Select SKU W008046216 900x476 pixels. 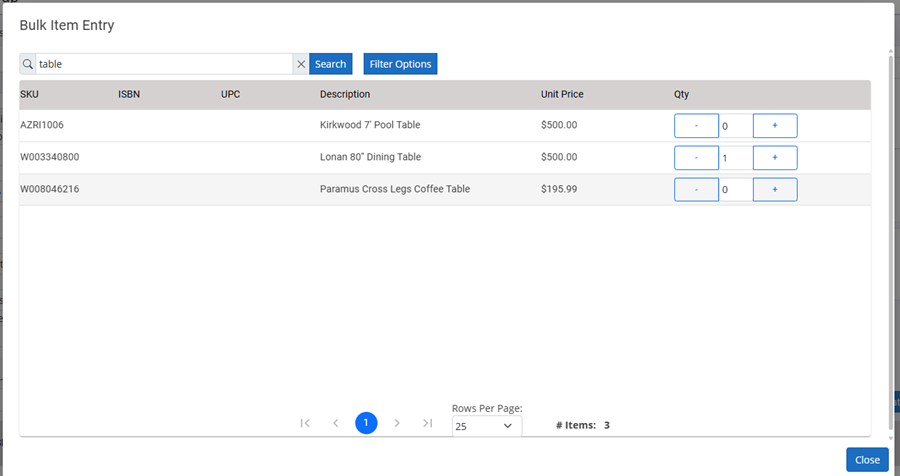point(50,189)
